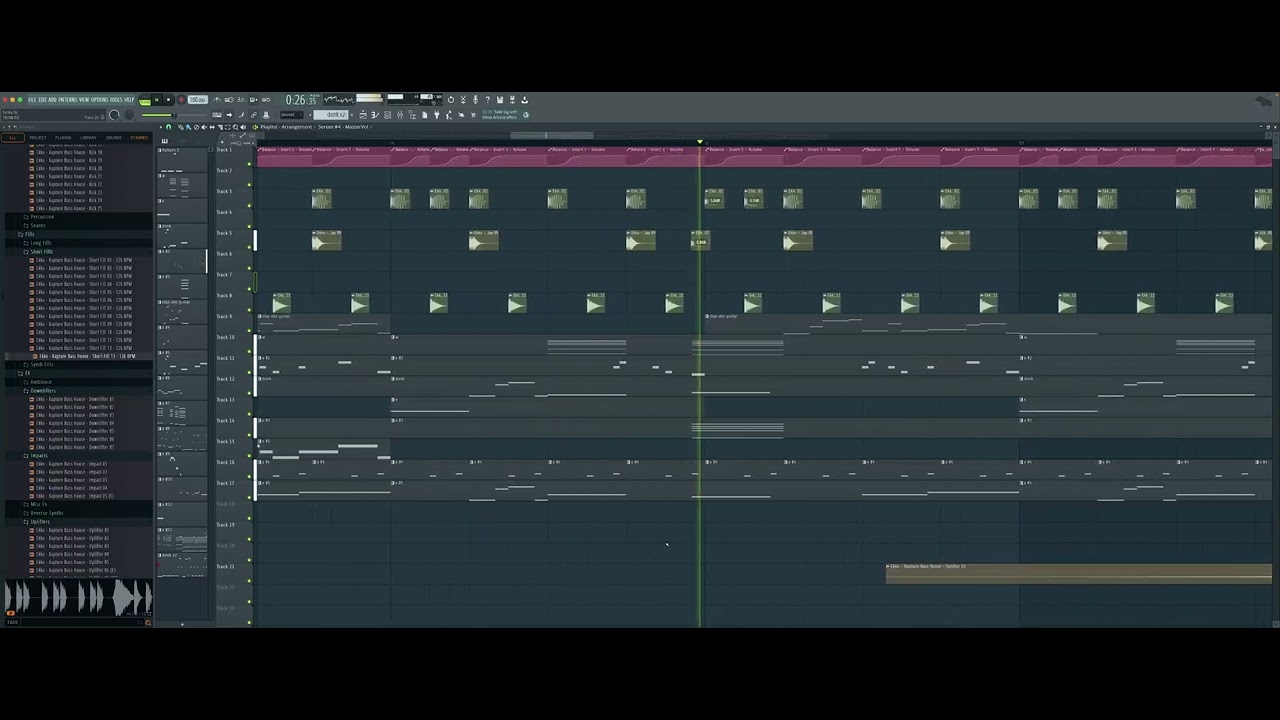Image resolution: width=1280 pixels, height=720 pixels.
Task: Open the Playlist window icon
Action: [x=363, y=115]
